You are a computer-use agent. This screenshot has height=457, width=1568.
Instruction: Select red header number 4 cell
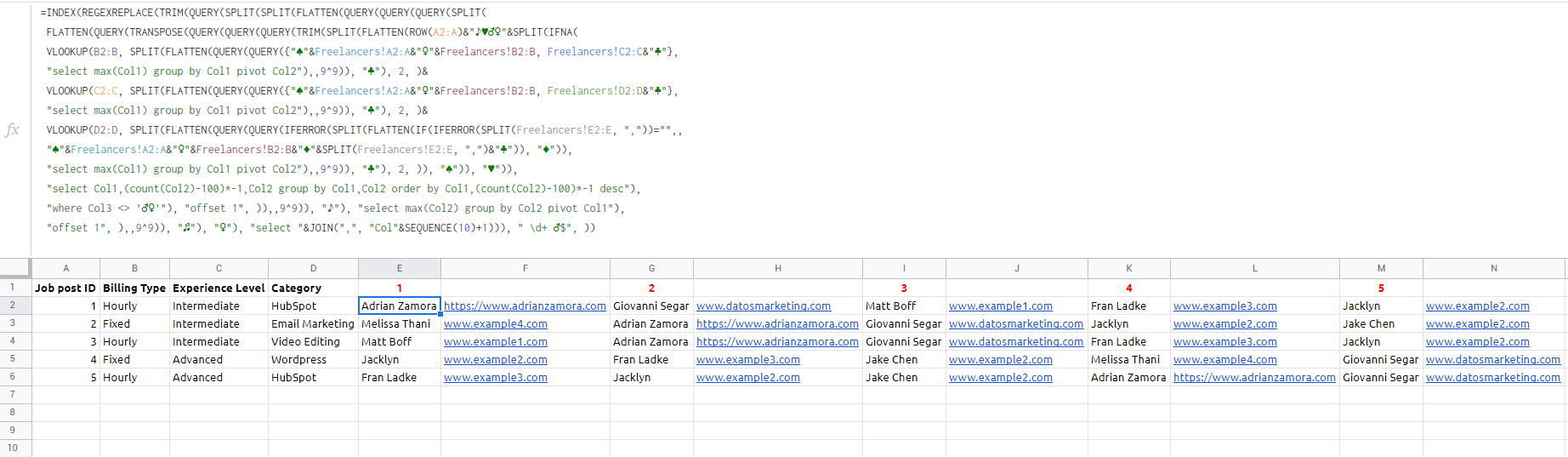(x=1129, y=288)
